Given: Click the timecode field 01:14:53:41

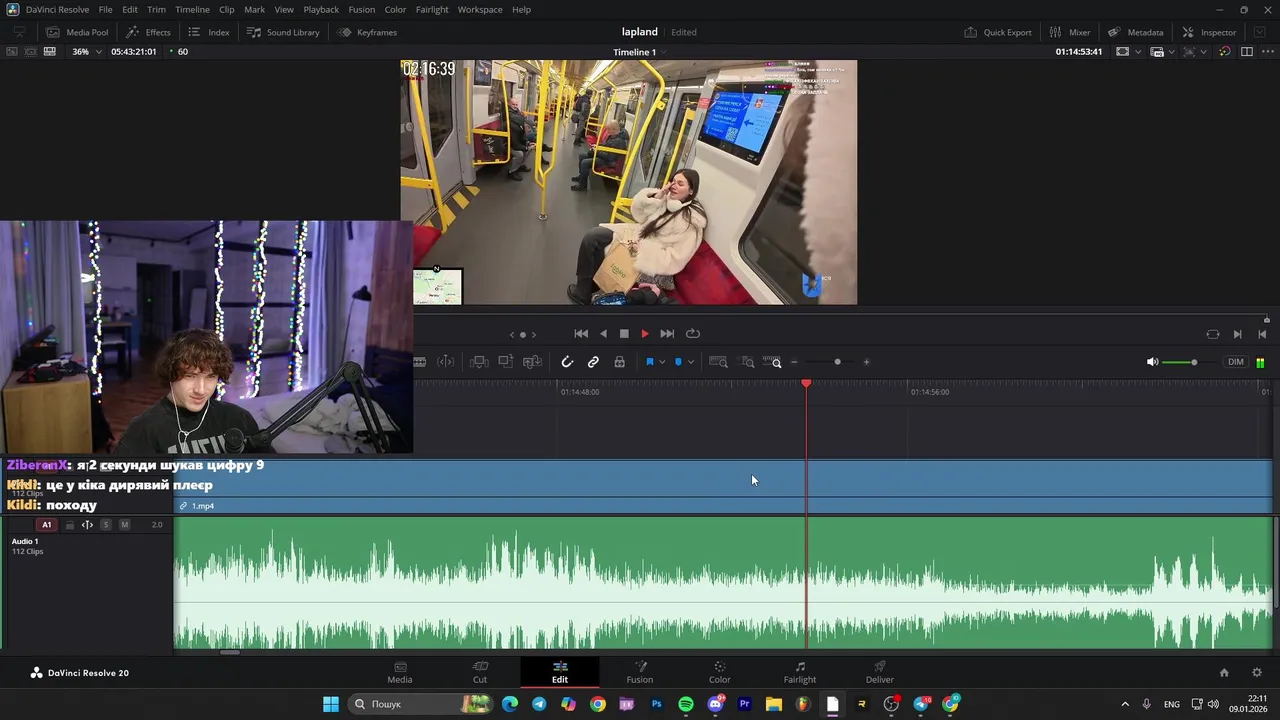Looking at the screenshot, I should (x=1079, y=51).
